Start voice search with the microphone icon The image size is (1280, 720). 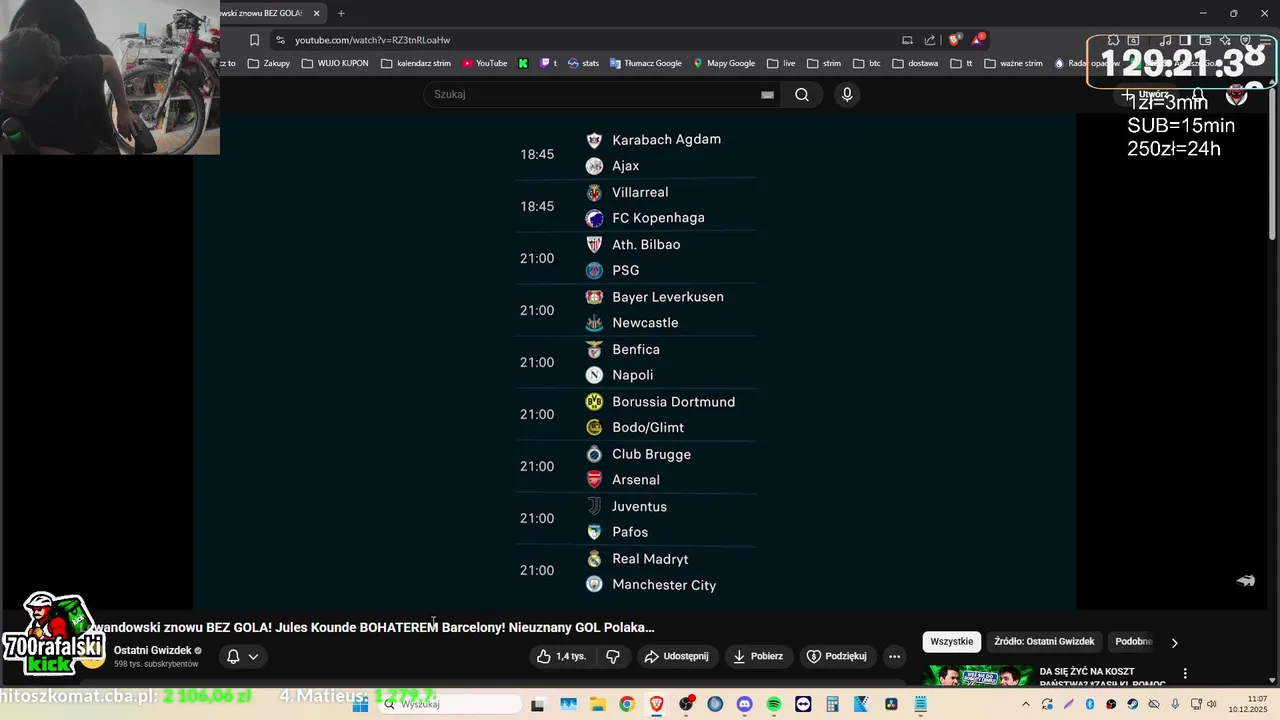[847, 95]
